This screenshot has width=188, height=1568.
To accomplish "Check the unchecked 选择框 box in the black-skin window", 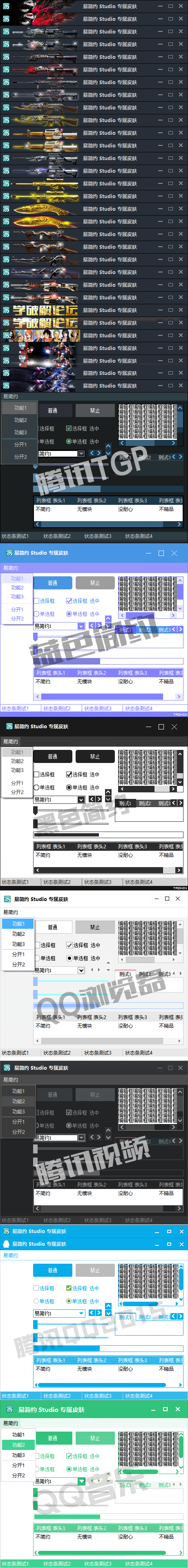I will point(36,774).
